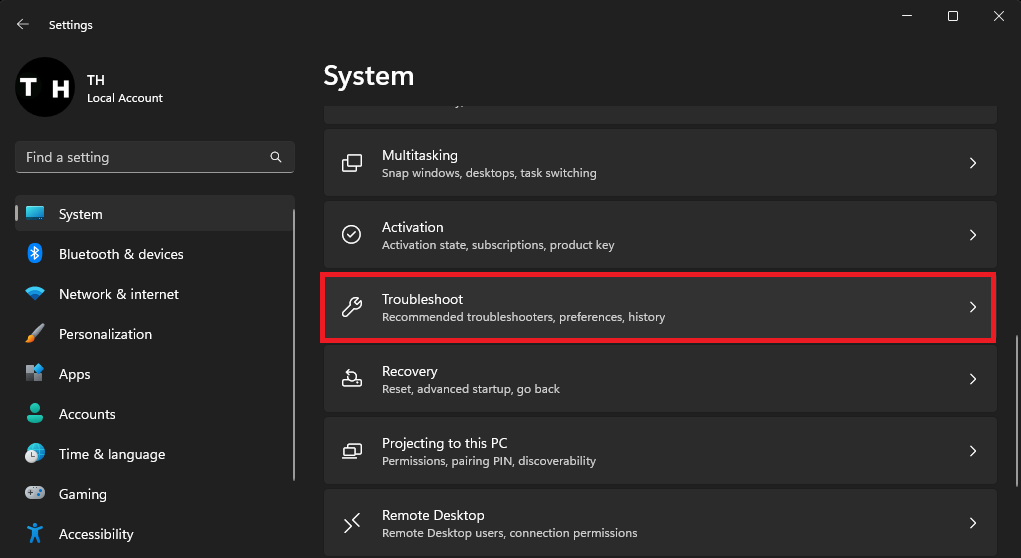Click the Activation checkmark icon

(352, 235)
